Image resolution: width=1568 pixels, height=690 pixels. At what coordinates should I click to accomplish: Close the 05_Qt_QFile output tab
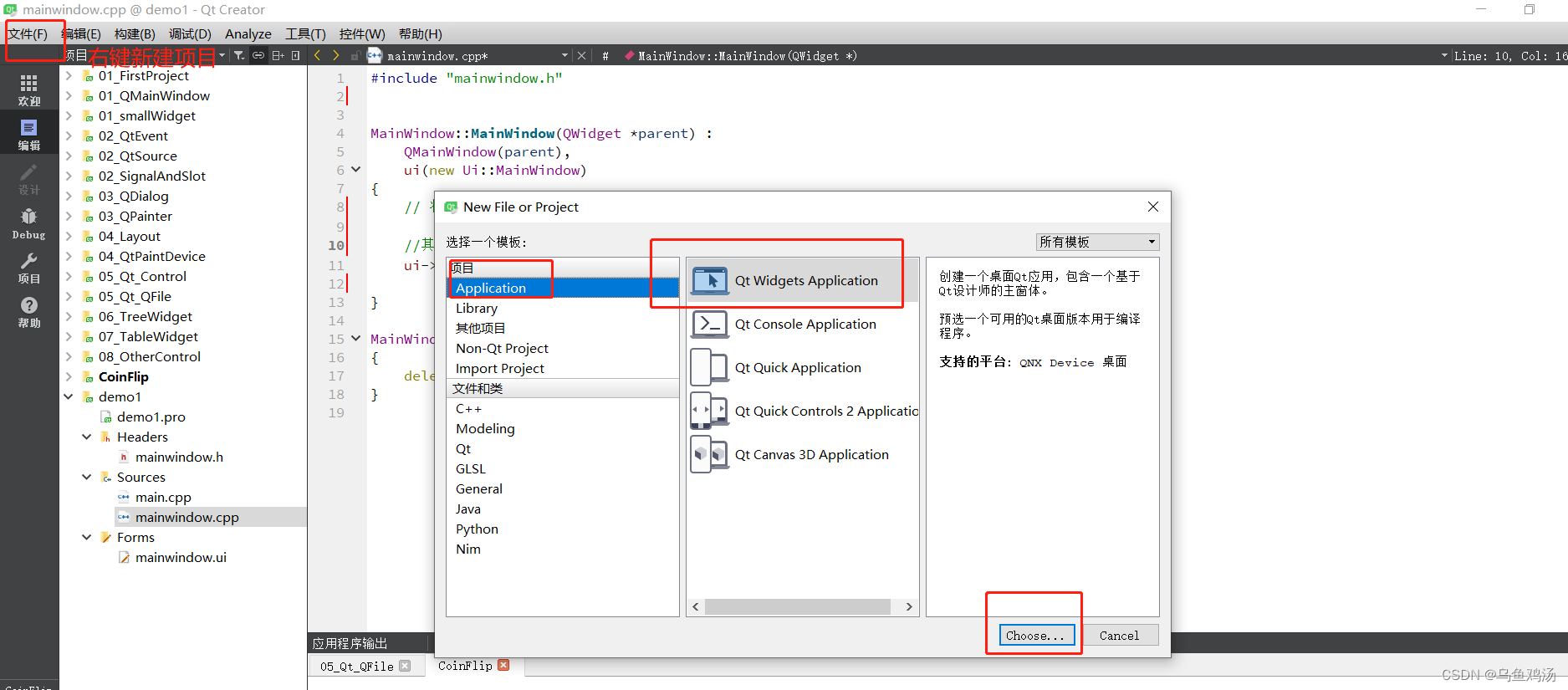[x=405, y=666]
